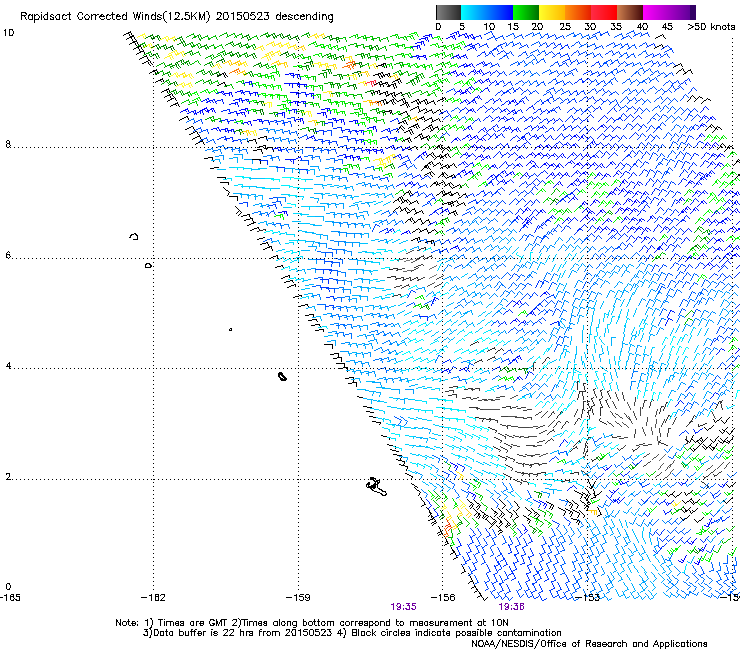740x650 pixels.
Task: Click the yellow 20–25 knots legend segment
Action: [552, 12]
